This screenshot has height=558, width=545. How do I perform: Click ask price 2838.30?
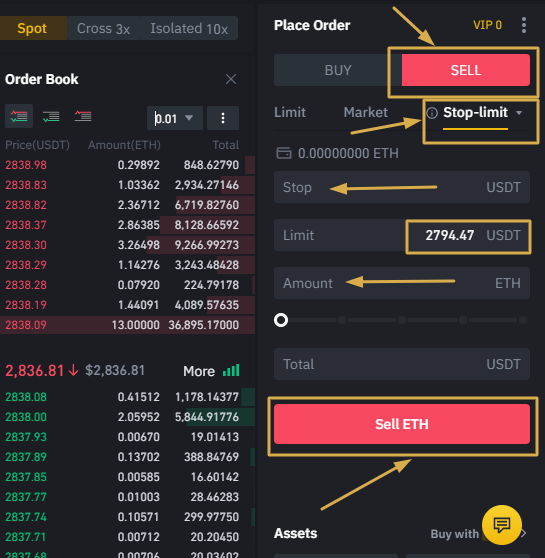26,244
